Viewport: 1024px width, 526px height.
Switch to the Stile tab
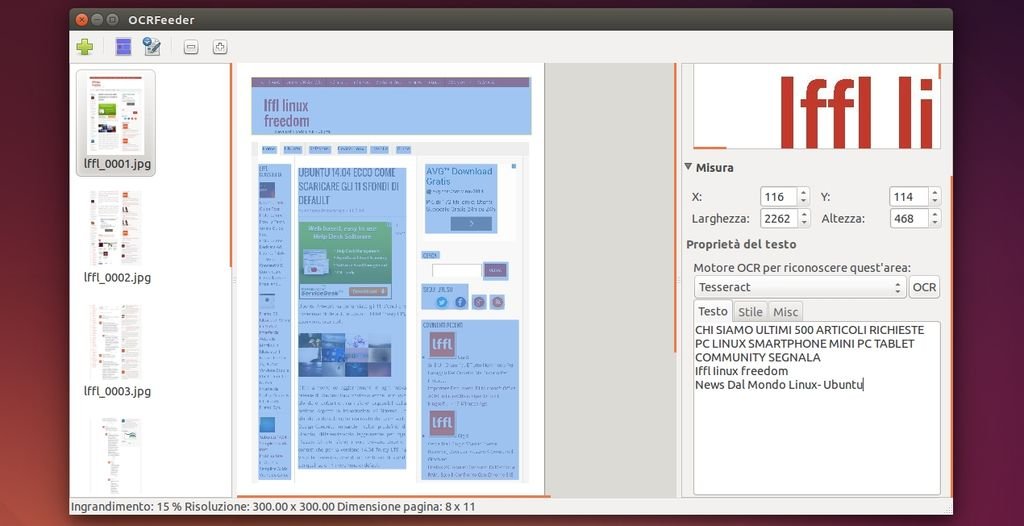pos(750,312)
